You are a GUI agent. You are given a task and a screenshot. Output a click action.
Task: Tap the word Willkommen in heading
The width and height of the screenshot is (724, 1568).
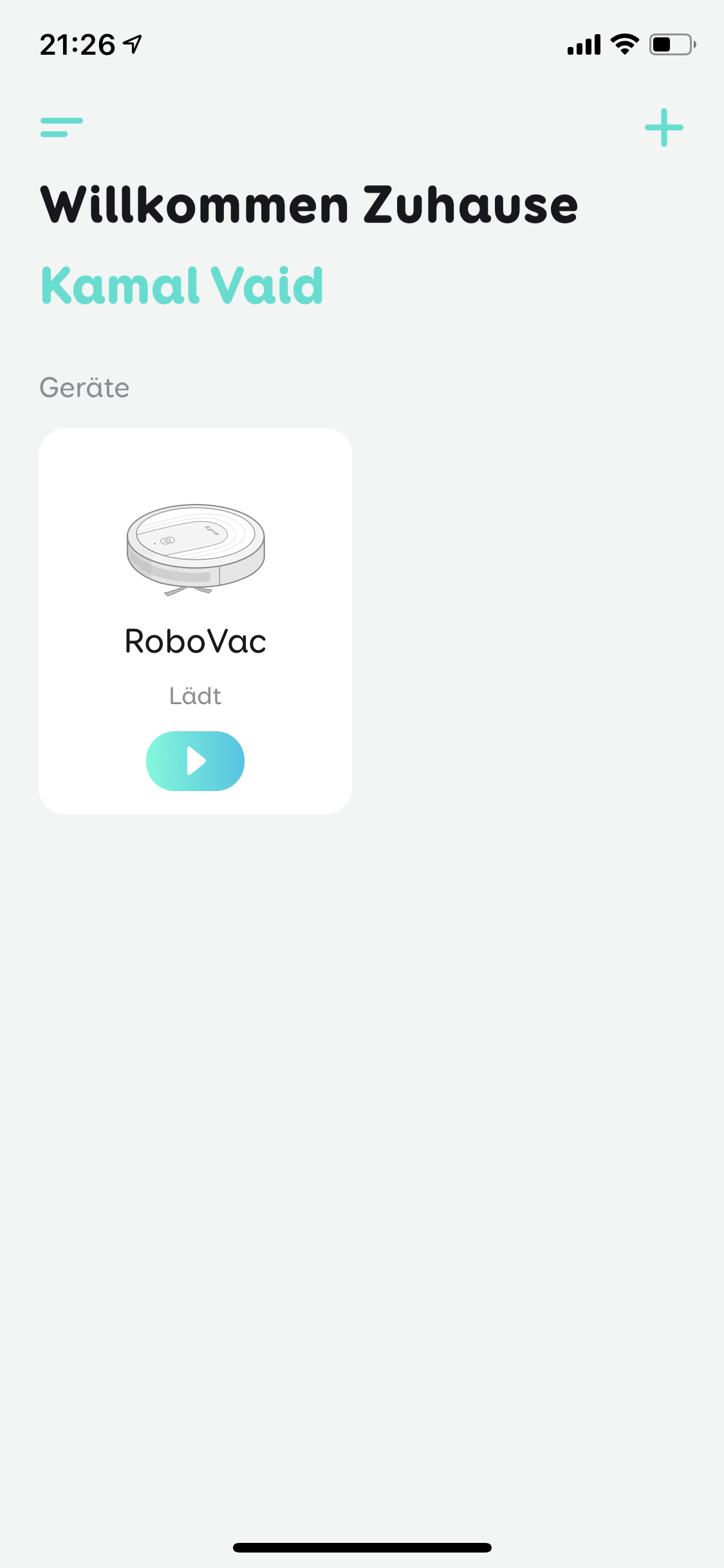point(195,205)
